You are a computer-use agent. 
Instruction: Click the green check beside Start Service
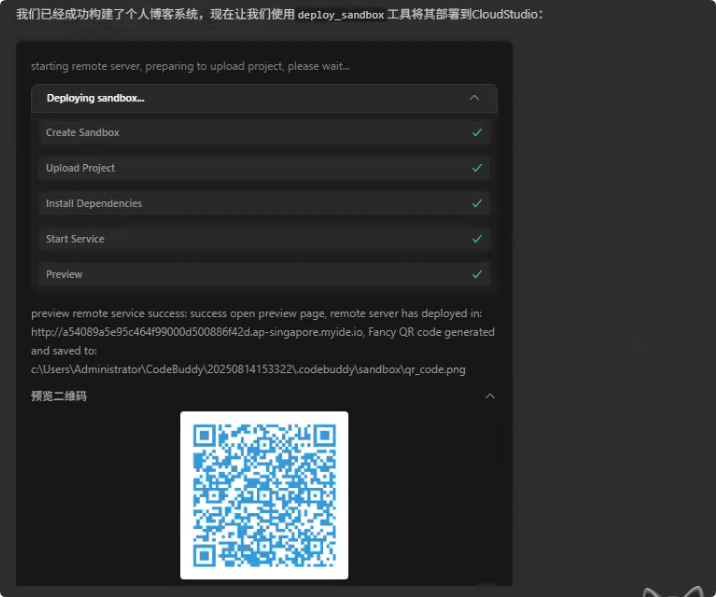pos(477,239)
